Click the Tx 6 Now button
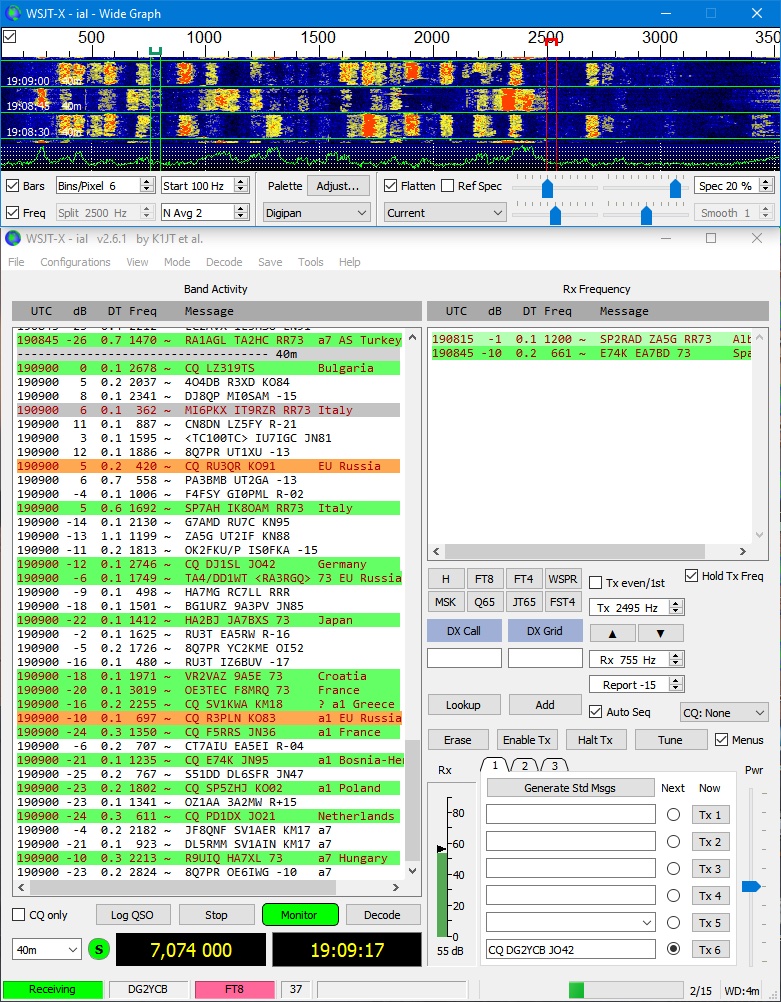 coord(710,950)
